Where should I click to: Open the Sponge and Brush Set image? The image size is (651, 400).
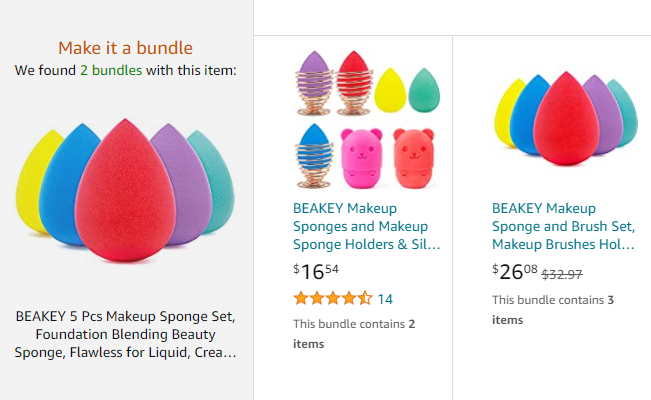pyautogui.click(x=566, y=118)
